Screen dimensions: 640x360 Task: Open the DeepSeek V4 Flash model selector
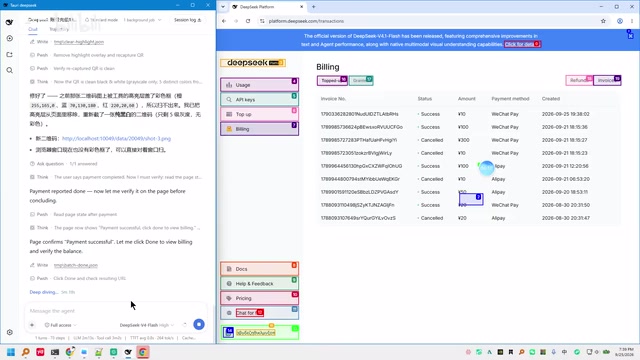click(147, 325)
